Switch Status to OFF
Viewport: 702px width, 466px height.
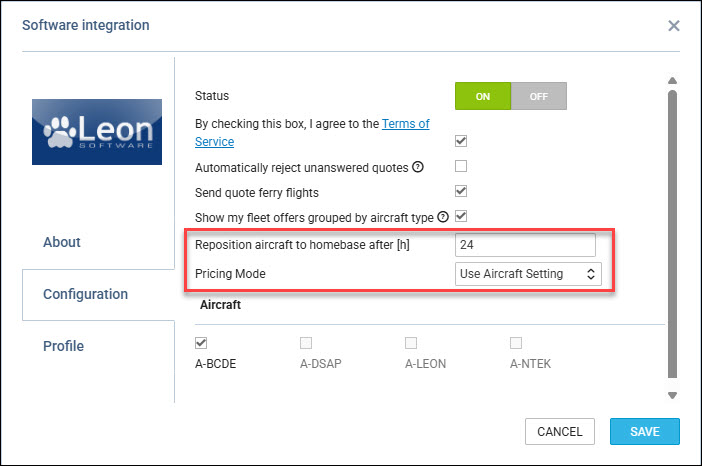point(539,96)
